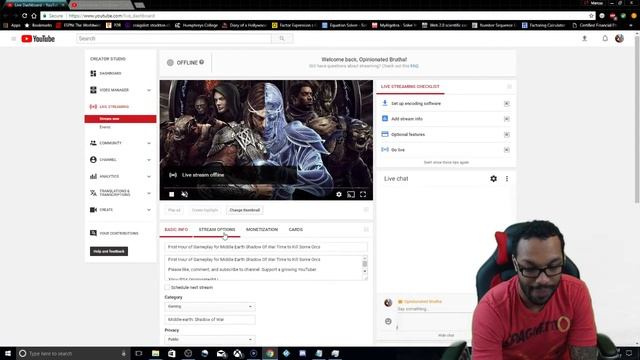Viewport: 640px width, 360px height.
Task: Expand the Video Manager chevron
Action: [x=149, y=90]
